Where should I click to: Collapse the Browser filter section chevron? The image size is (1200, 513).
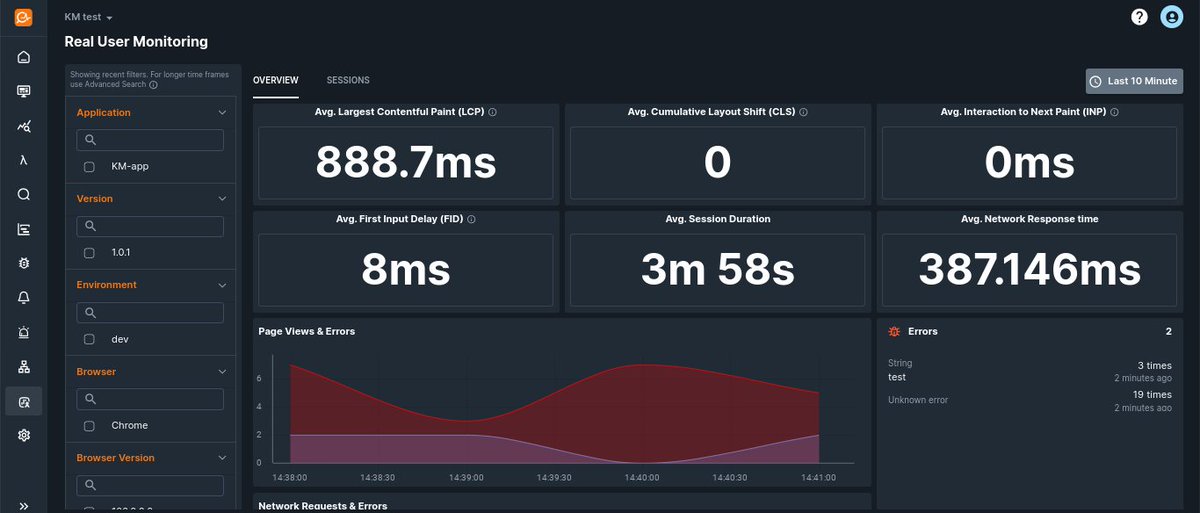tap(222, 372)
